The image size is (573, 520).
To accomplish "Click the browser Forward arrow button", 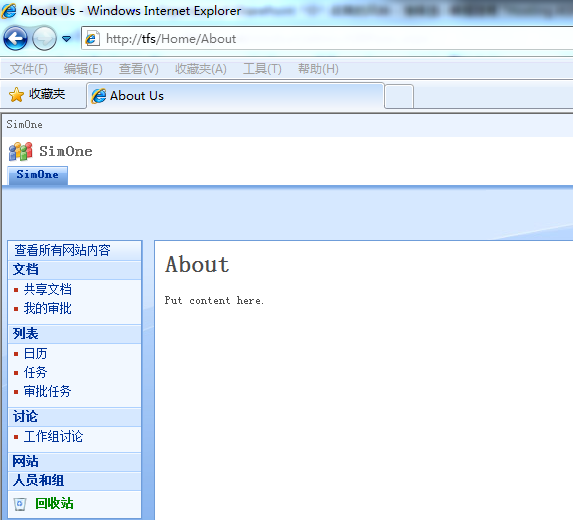I will [44, 38].
